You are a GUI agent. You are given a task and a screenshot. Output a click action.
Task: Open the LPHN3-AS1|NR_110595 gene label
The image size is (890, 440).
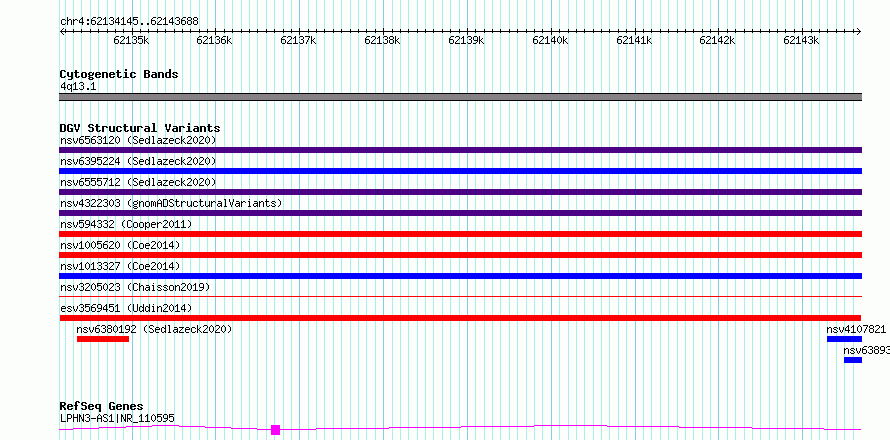[x=117, y=418]
